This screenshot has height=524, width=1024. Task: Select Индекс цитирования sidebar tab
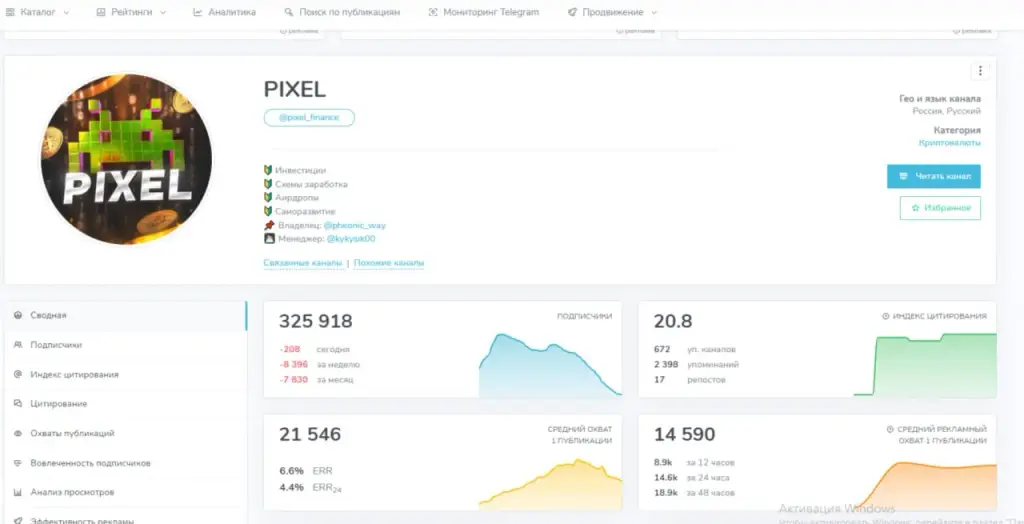tap(125, 374)
